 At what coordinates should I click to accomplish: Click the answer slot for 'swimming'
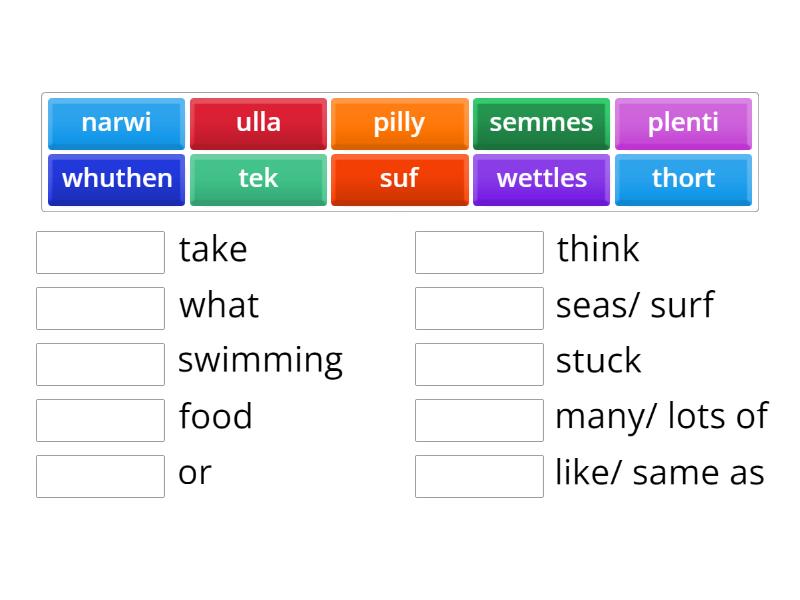(x=100, y=364)
